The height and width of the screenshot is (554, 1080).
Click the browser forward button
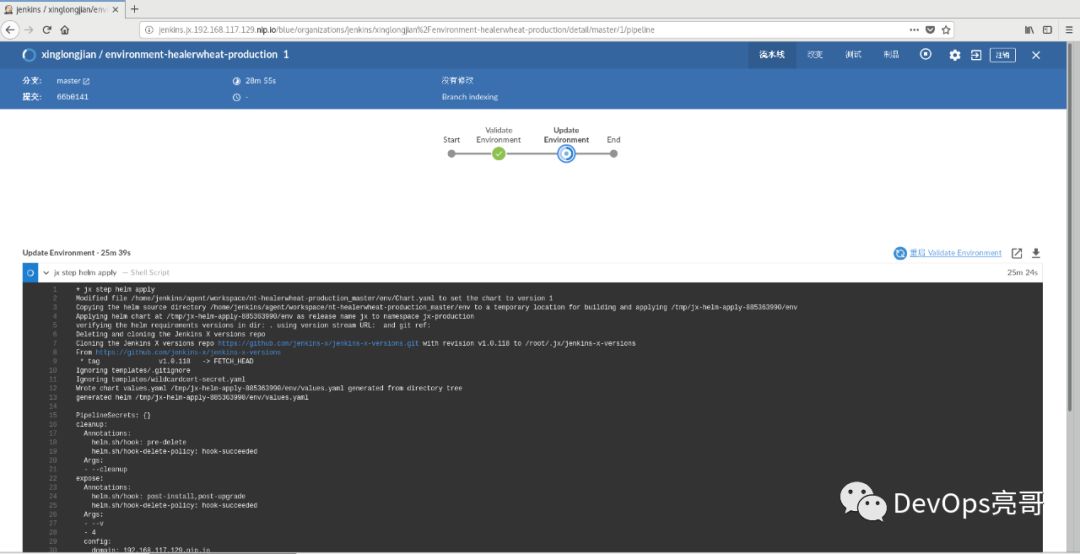[x=29, y=30]
